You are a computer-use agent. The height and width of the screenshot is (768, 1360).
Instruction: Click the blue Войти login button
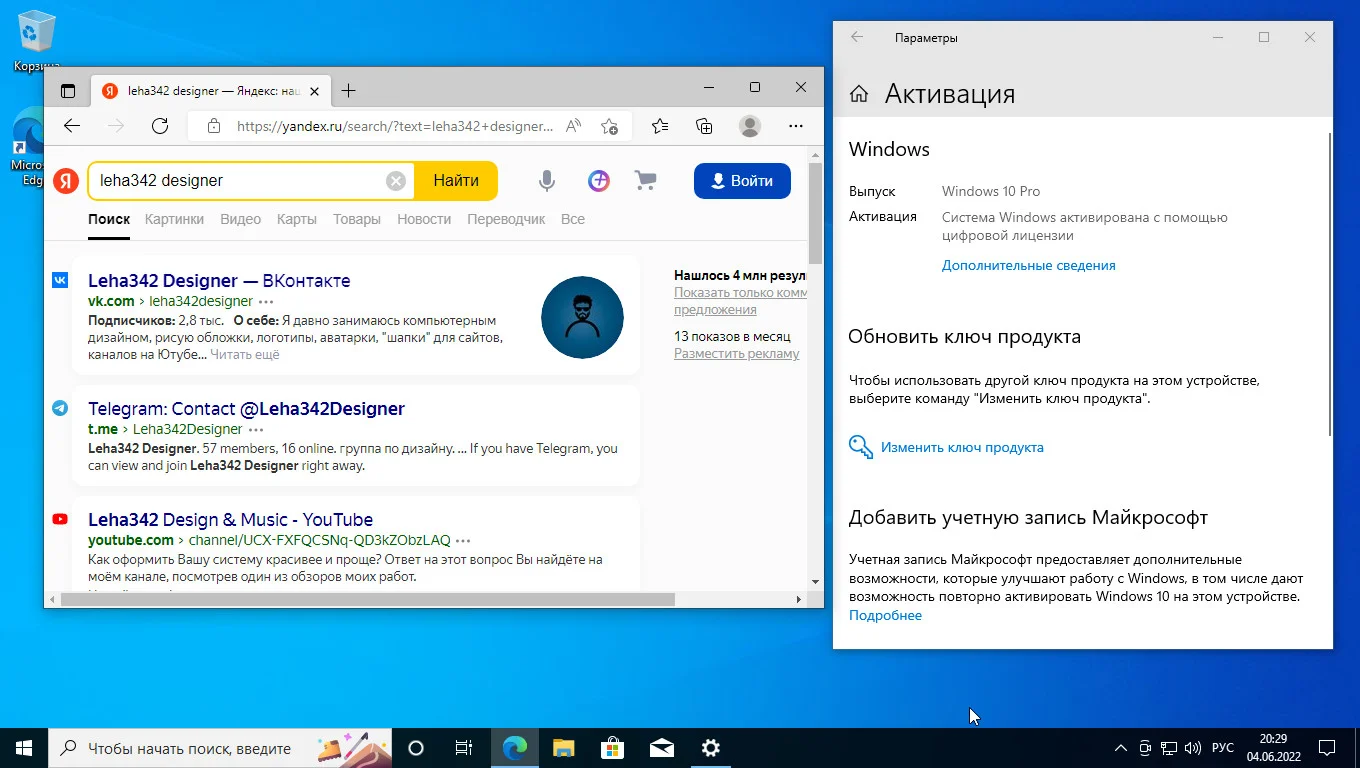coord(742,181)
